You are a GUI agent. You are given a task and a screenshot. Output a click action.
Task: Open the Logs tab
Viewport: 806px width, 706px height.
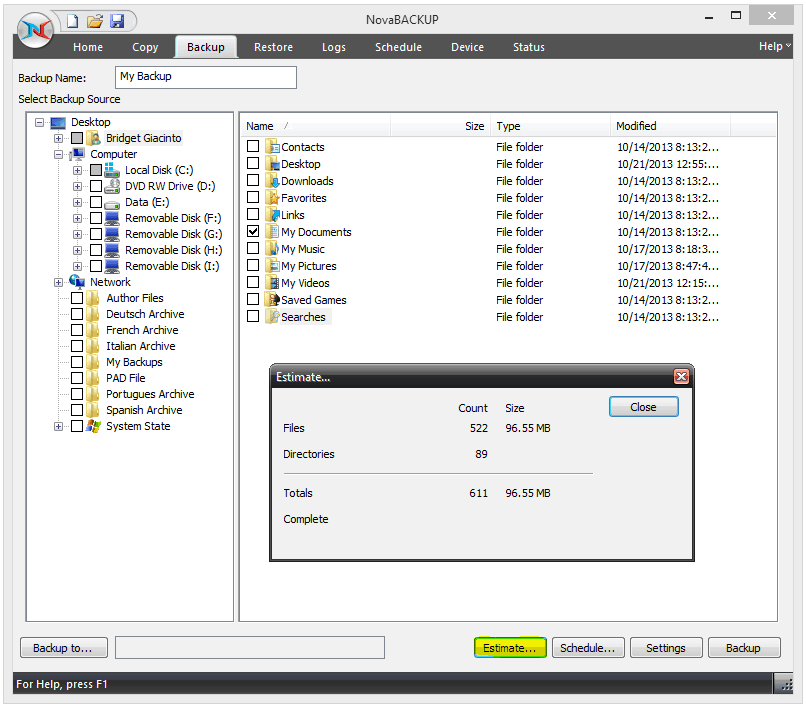point(334,47)
